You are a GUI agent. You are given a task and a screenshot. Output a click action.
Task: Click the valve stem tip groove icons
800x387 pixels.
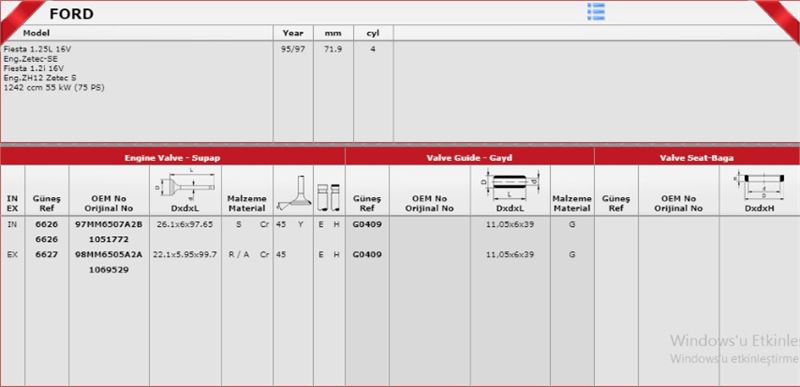click(x=329, y=197)
